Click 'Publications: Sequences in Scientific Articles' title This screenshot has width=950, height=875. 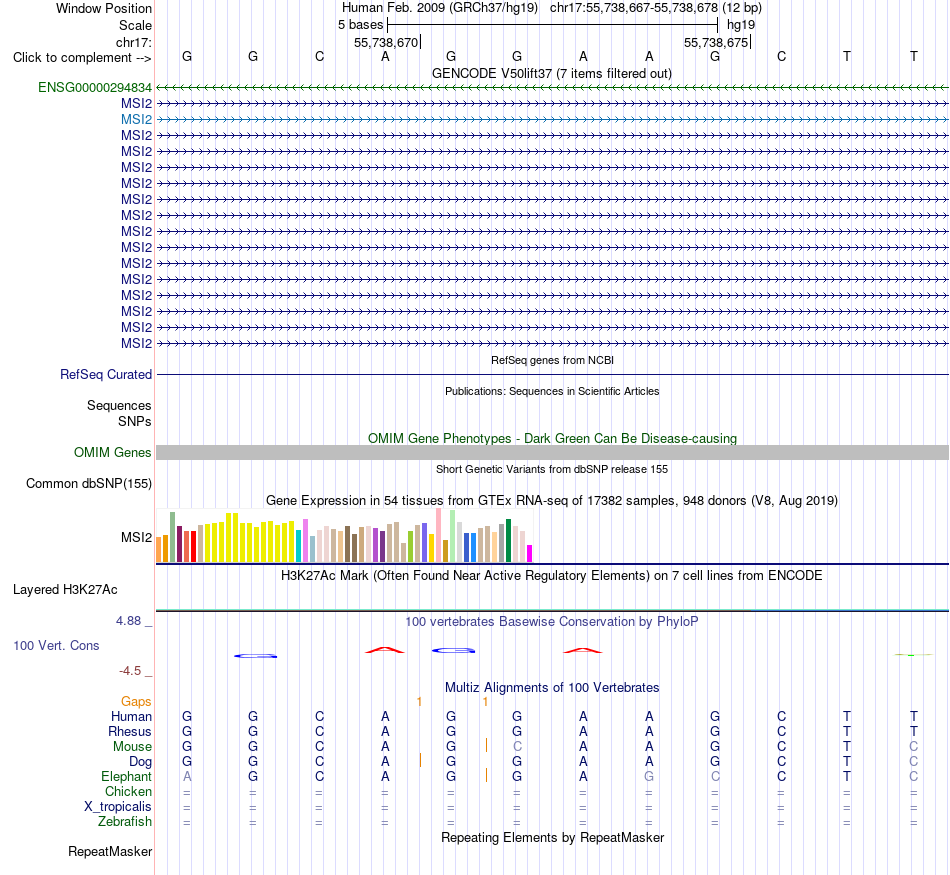point(552,391)
